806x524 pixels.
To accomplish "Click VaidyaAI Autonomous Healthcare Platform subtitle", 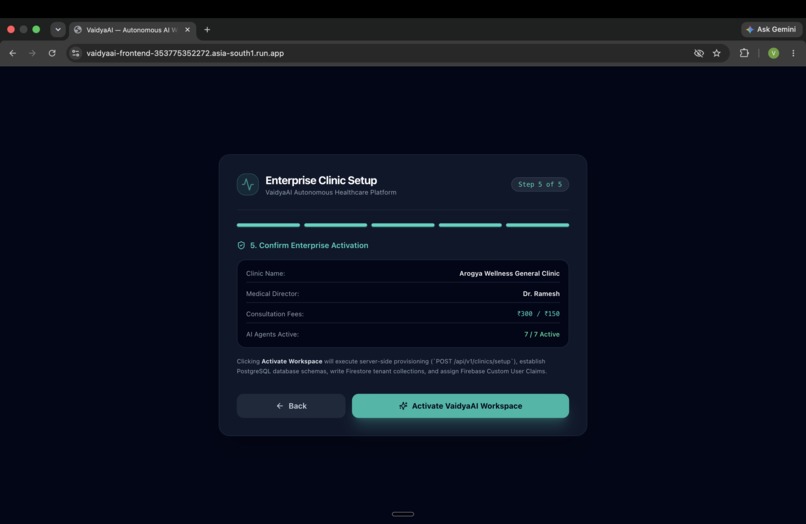I will [331, 192].
